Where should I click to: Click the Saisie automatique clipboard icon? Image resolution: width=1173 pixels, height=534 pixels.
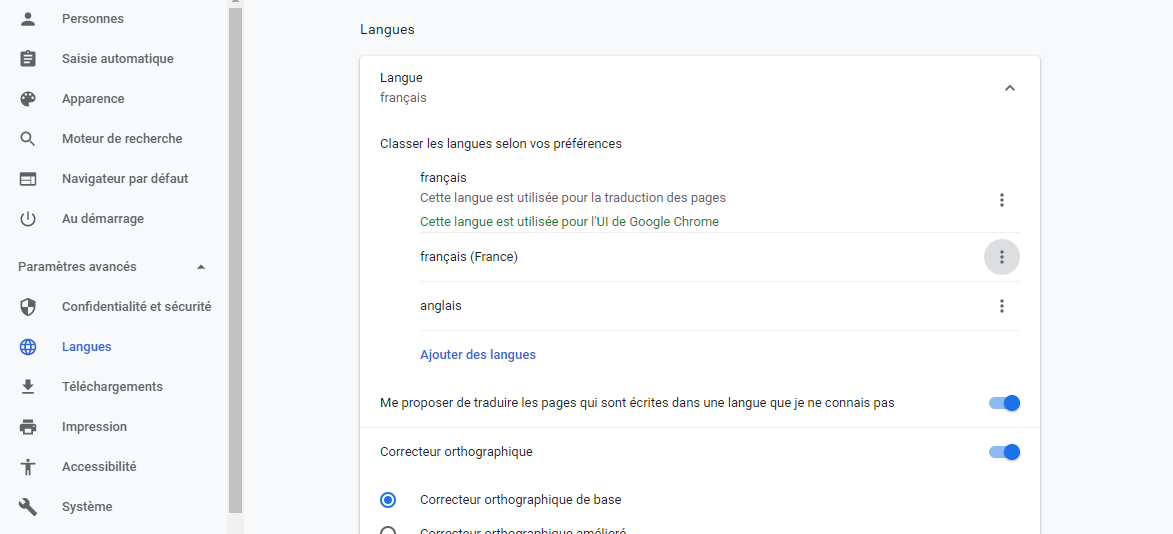28,58
